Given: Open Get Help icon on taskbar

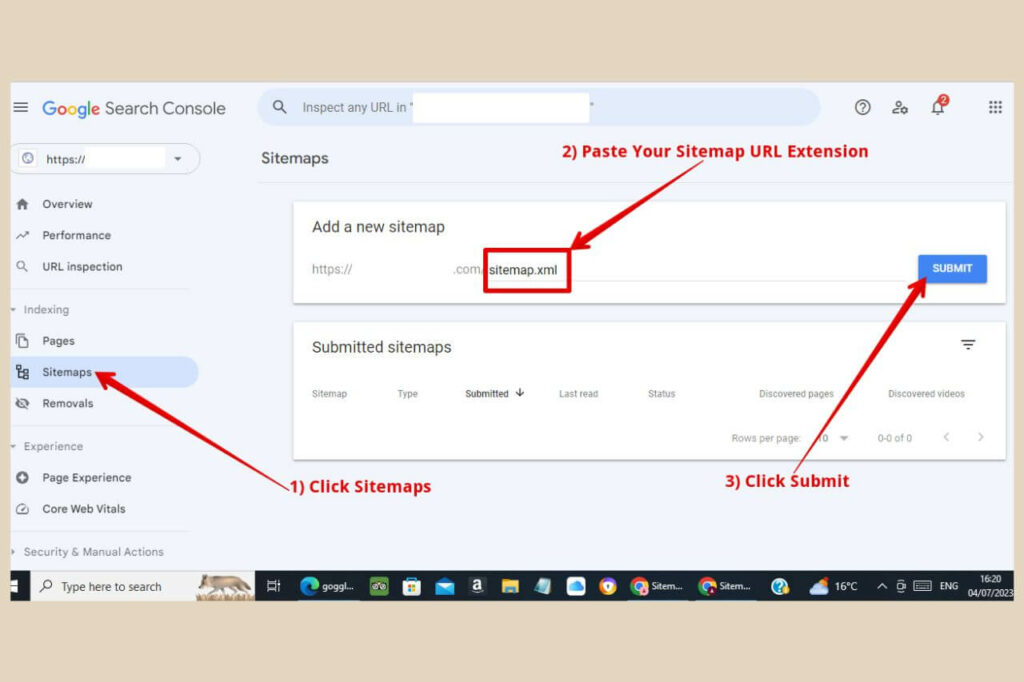Looking at the screenshot, I should pos(780,587).
